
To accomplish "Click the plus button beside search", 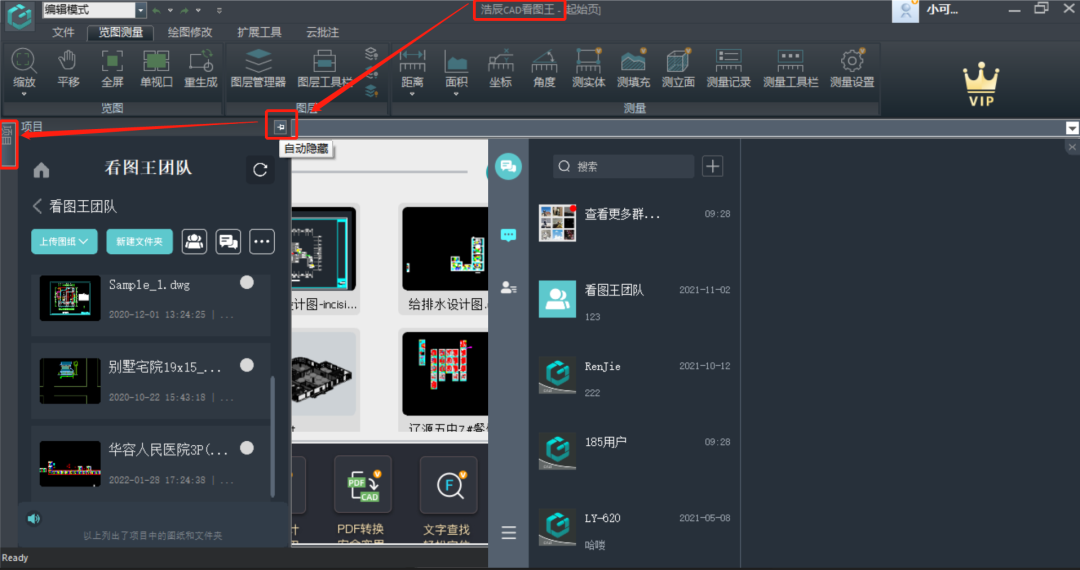I will (712, 166).
